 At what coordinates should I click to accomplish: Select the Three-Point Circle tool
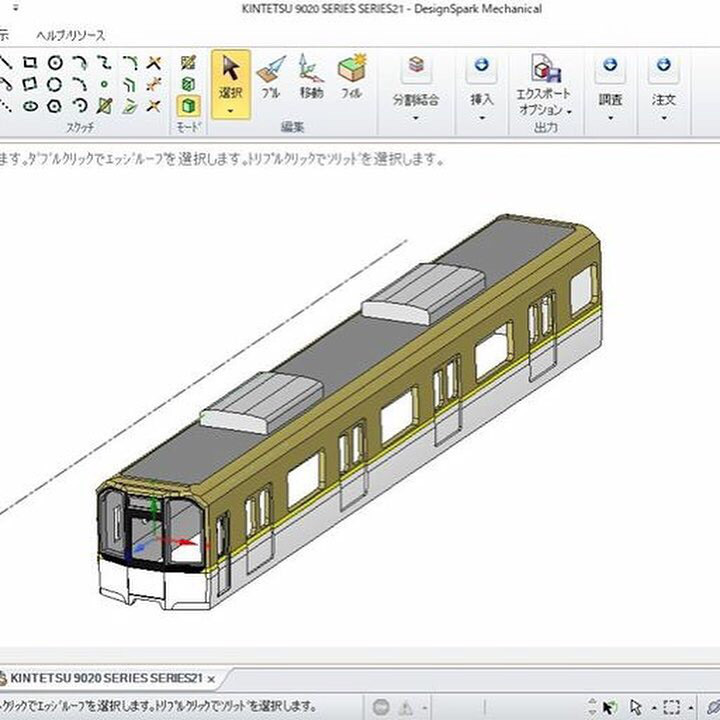click(x=54, y=84)
